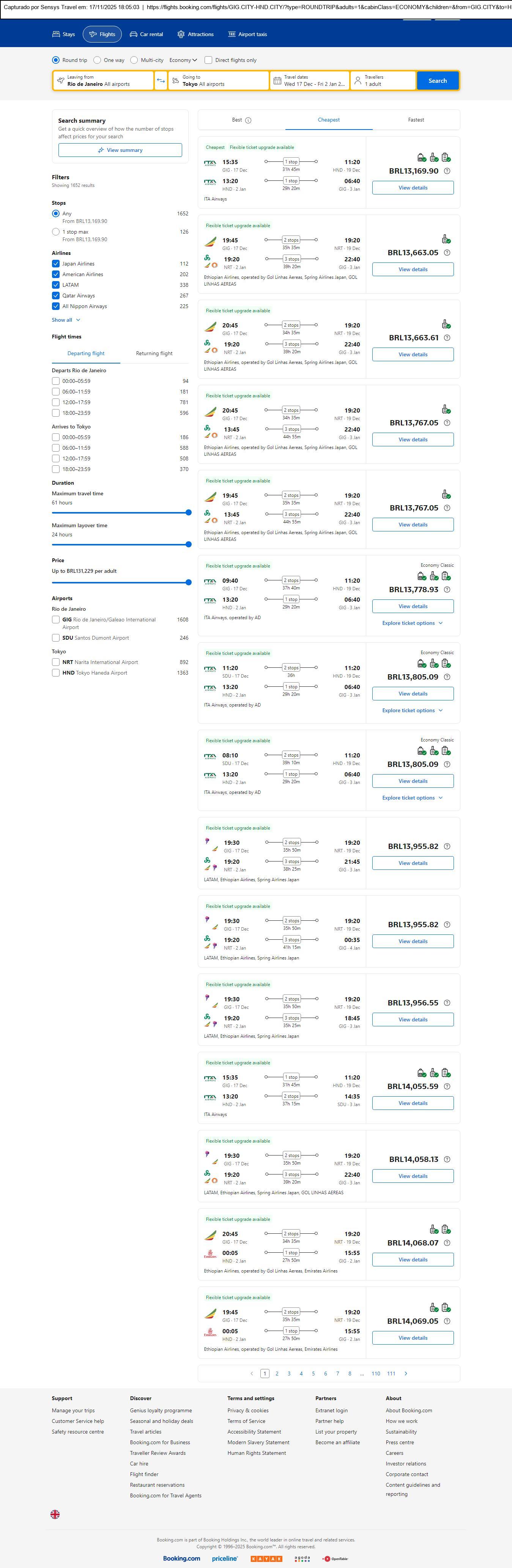The width and height of the screenshot is (512, 1568).
Task: Click the next page arrow in pagination
Action: (406, 1373)
